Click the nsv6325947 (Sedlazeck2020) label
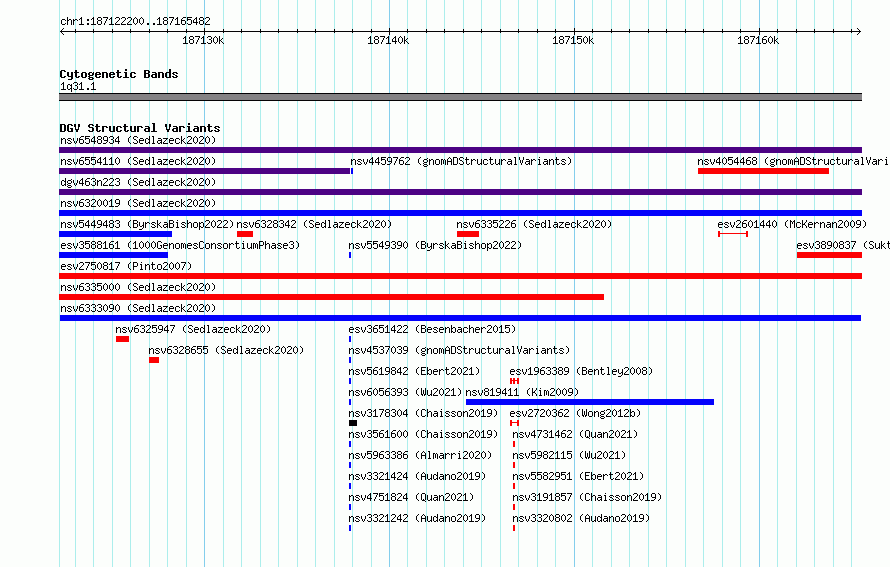The image size is (890, 567). [x=193, y=329]
